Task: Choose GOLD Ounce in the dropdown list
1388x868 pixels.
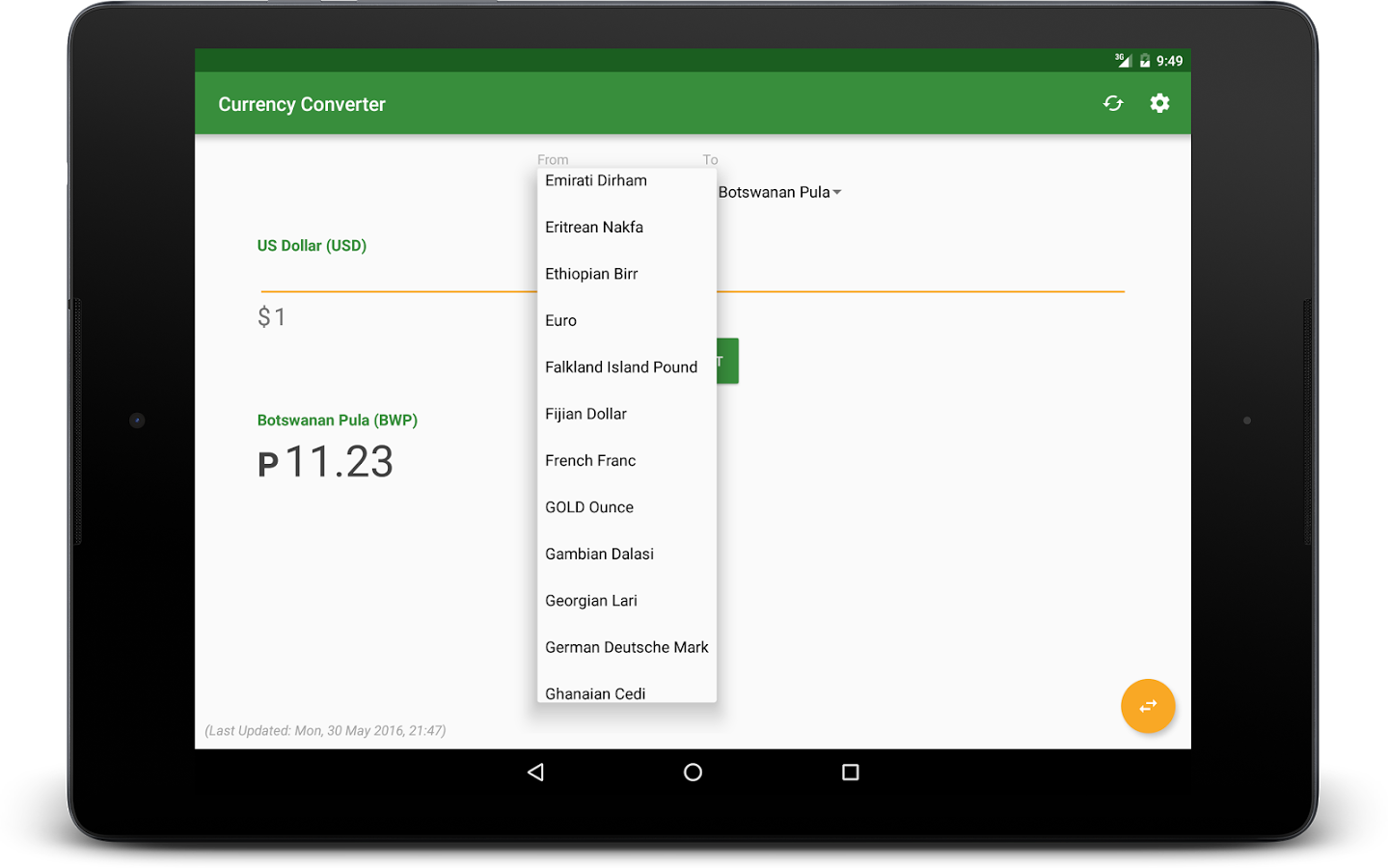Action: click(588, 506)
